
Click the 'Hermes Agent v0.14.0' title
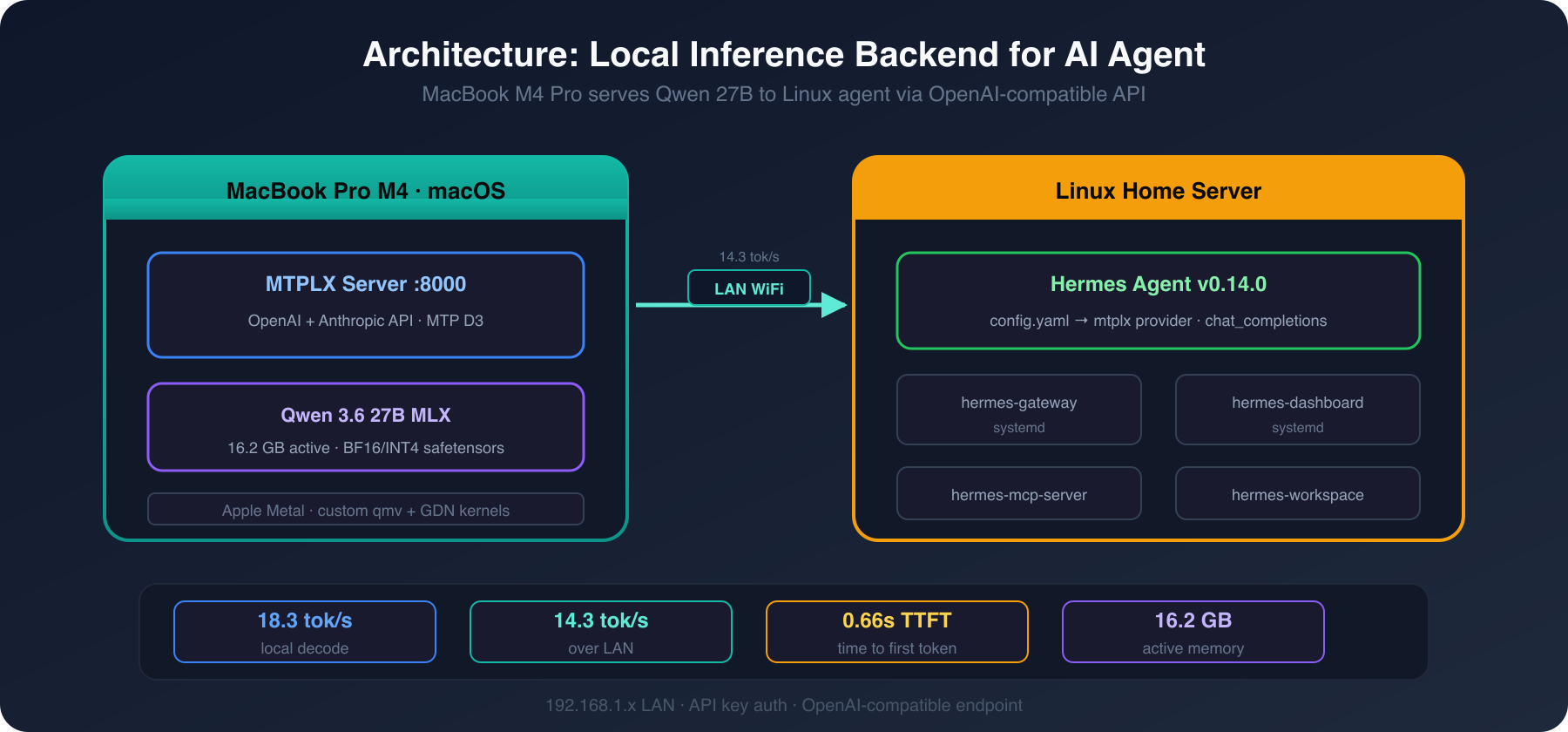tap(1159, 284)
